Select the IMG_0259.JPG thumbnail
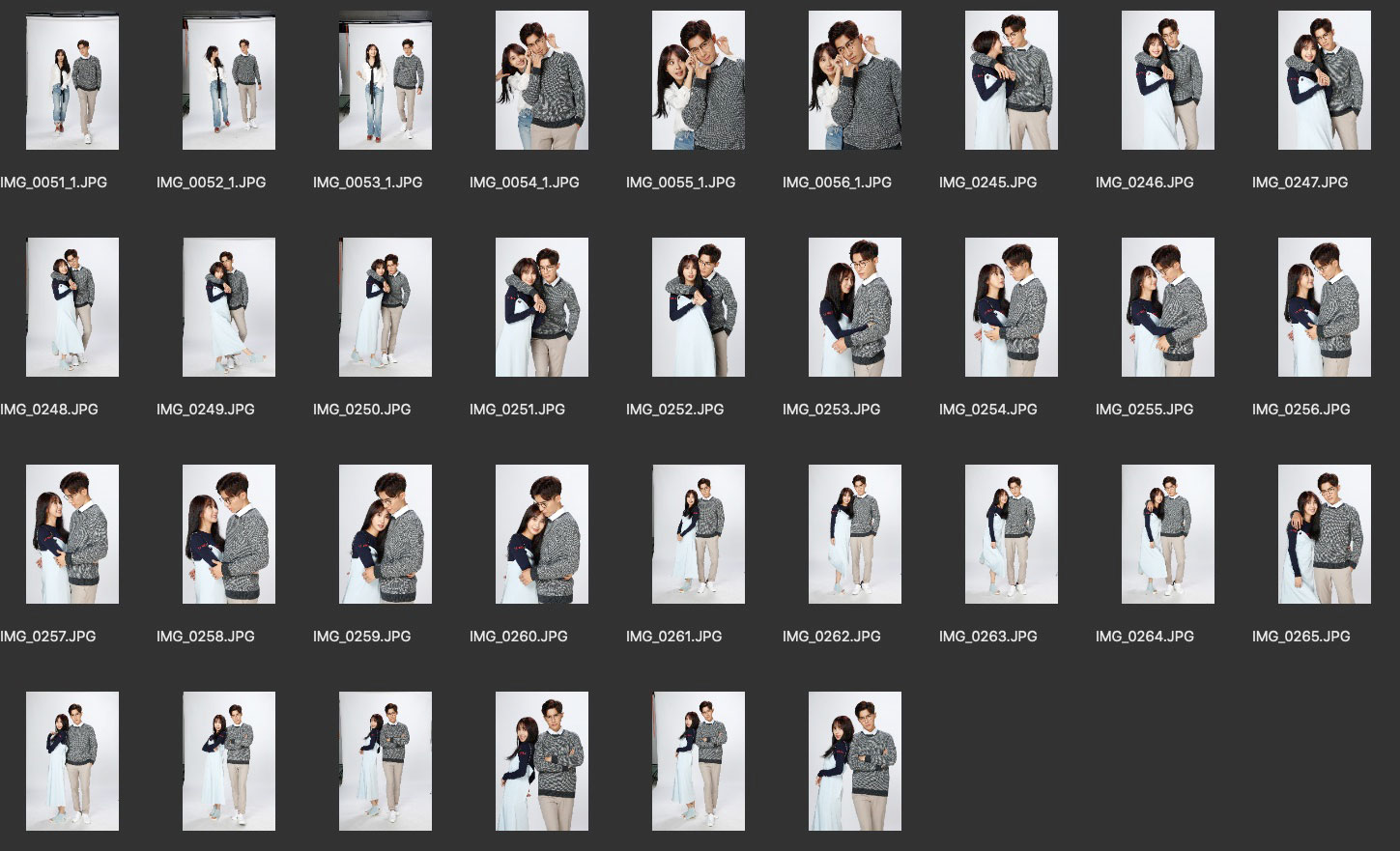 [386, 534]
